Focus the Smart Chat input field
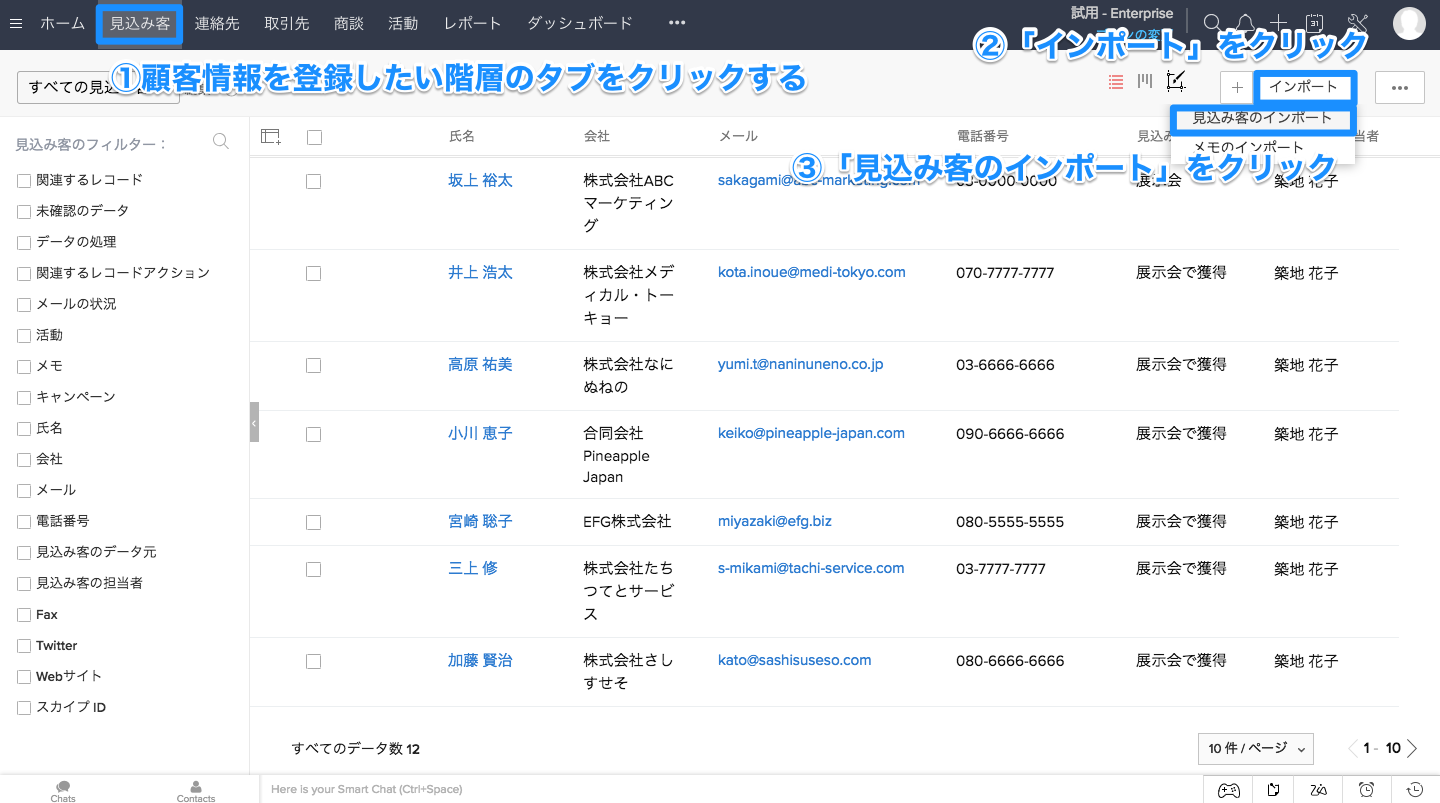 click(730, 790)
